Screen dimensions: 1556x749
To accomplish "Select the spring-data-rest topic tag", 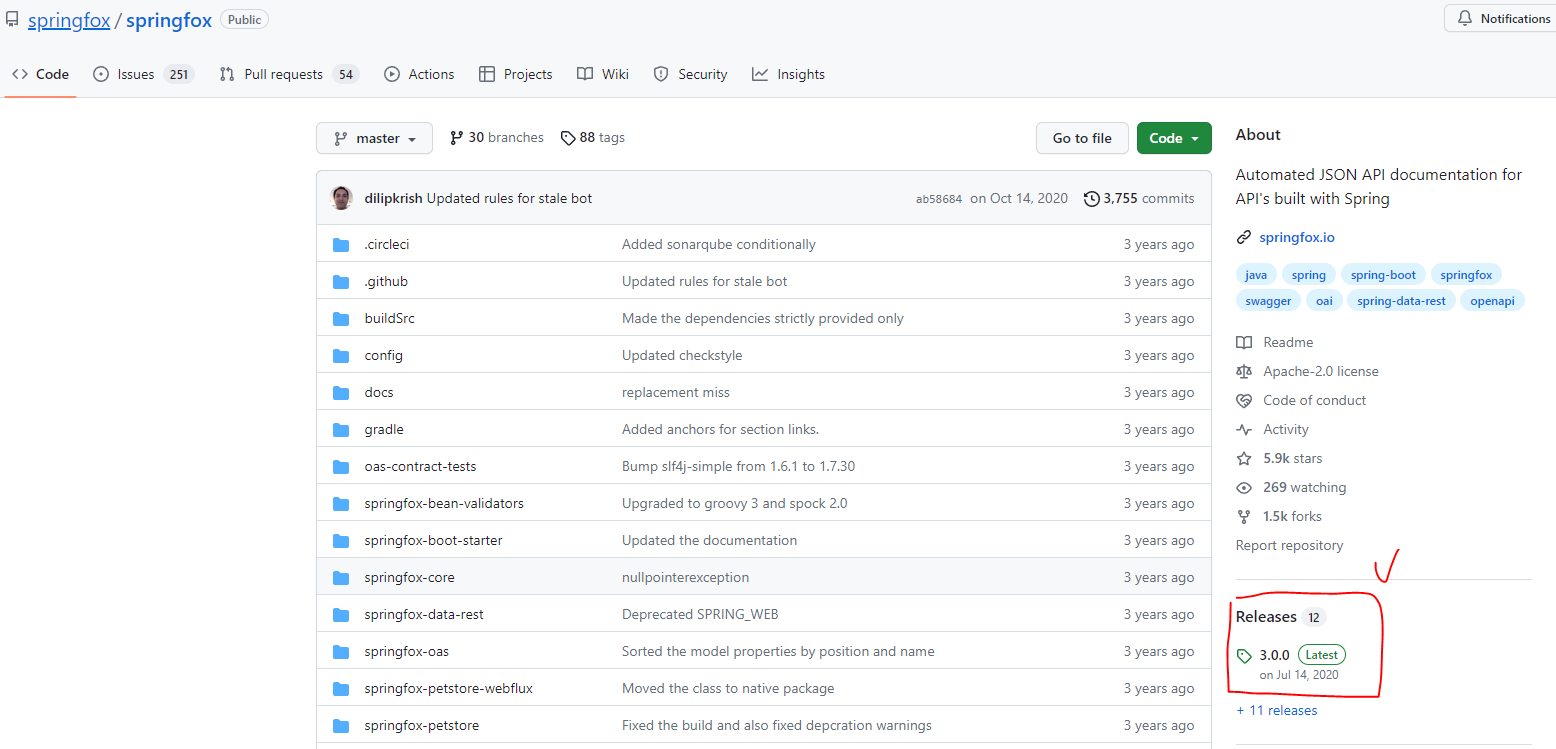I will coord(1401,301).
